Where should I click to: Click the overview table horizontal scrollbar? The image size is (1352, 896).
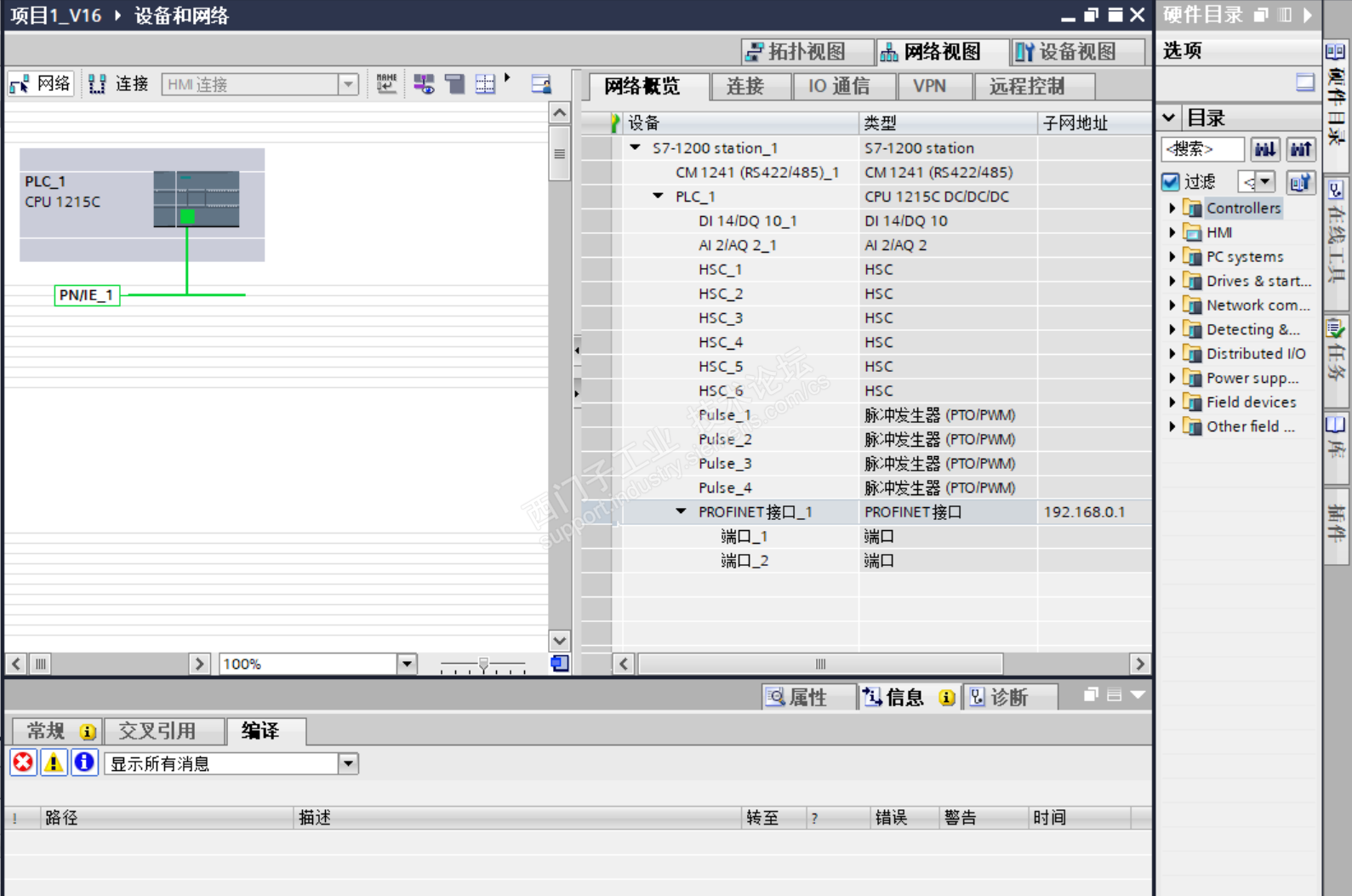click(820, 664)
